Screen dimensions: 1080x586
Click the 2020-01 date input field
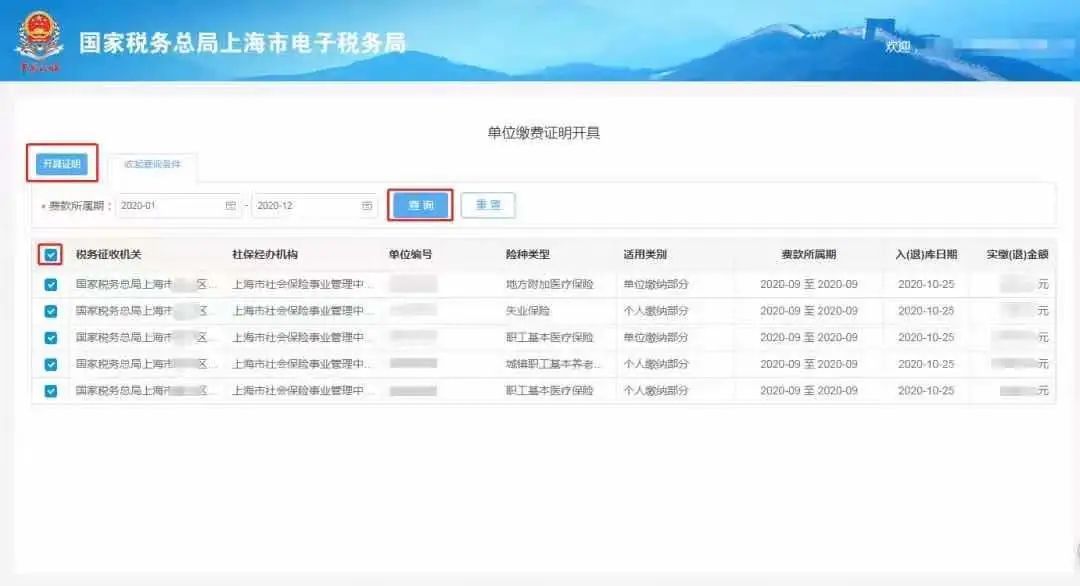pyautogui.click(x=175, y=205)
